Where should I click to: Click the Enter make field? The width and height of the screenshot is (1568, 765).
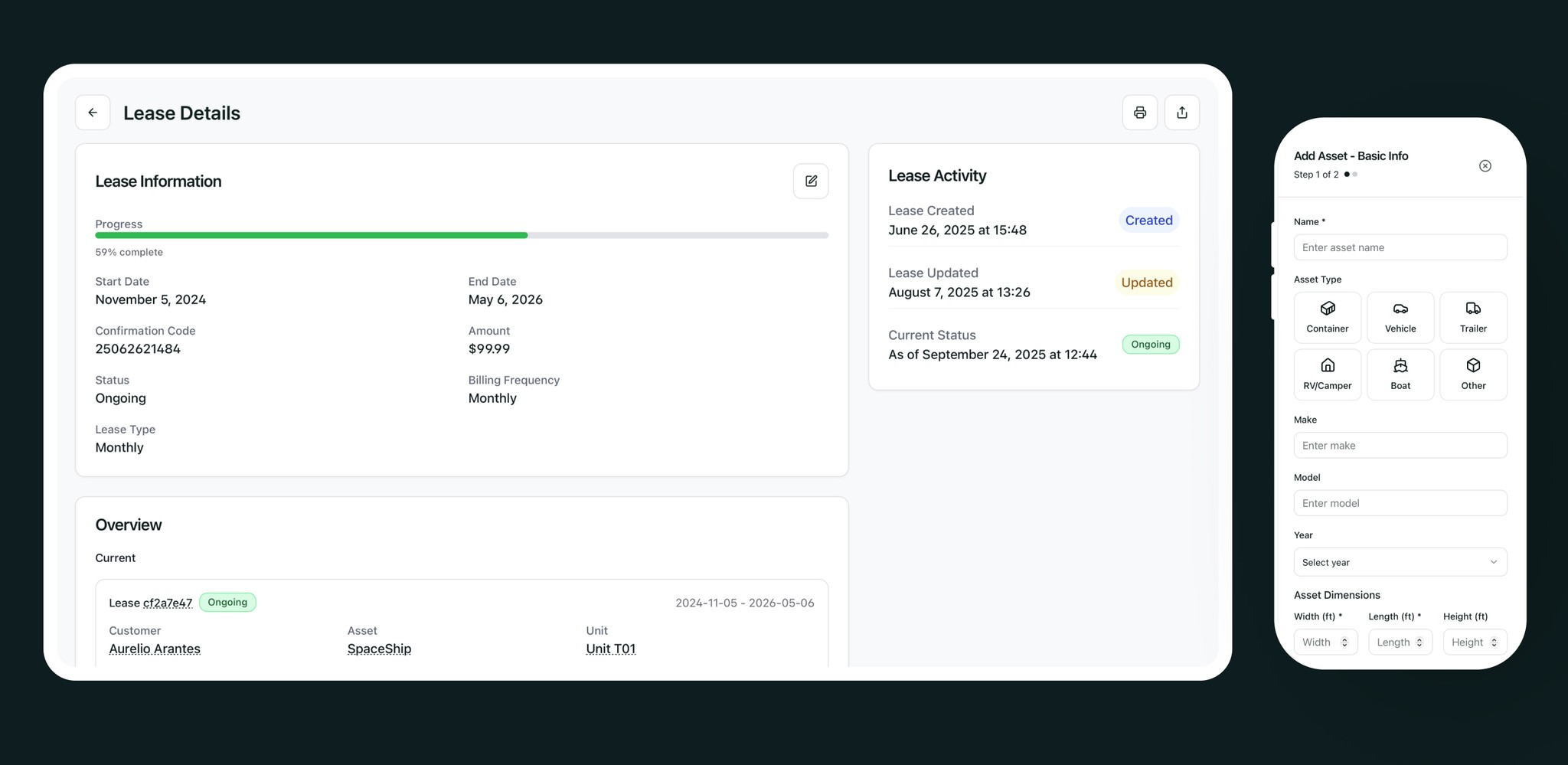click(x=1400, y=446)
